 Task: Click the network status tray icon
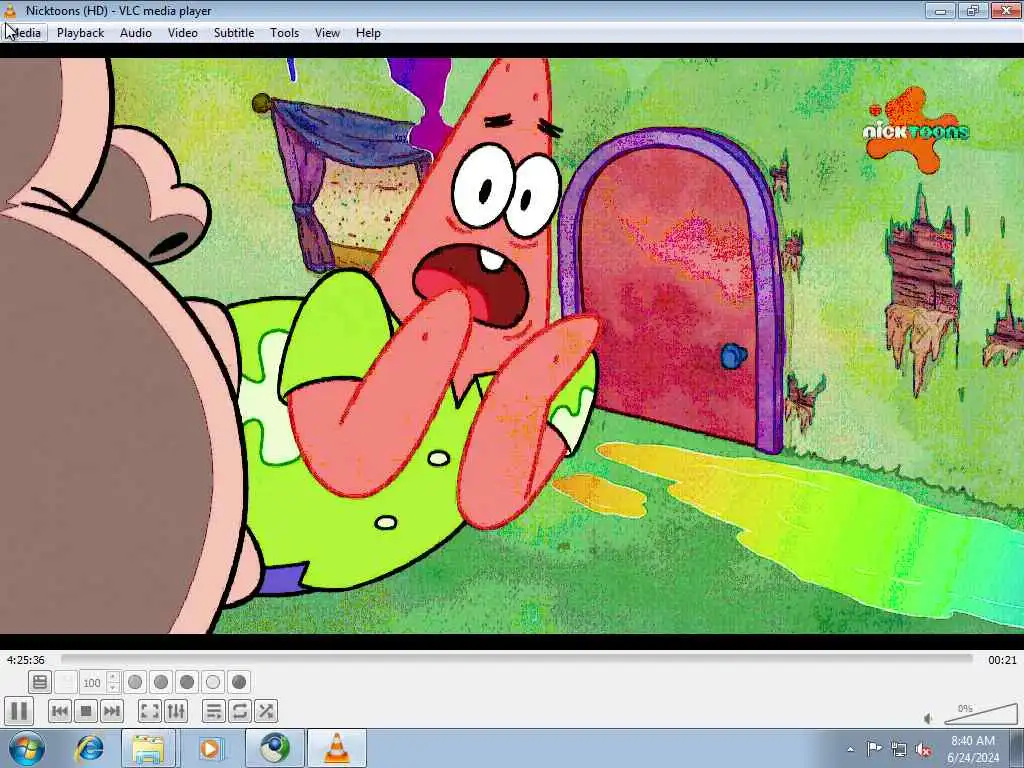click(899, 749)
